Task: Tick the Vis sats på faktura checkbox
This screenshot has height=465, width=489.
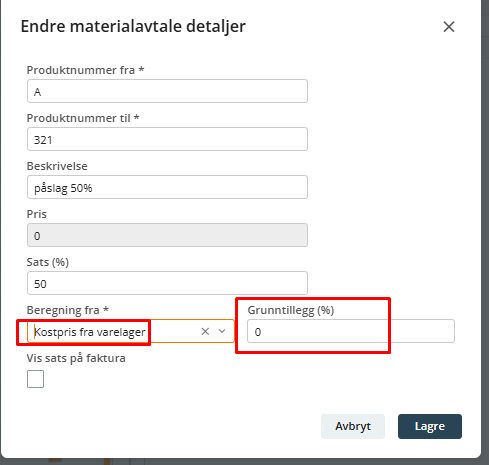Action: tap(35, 379)
